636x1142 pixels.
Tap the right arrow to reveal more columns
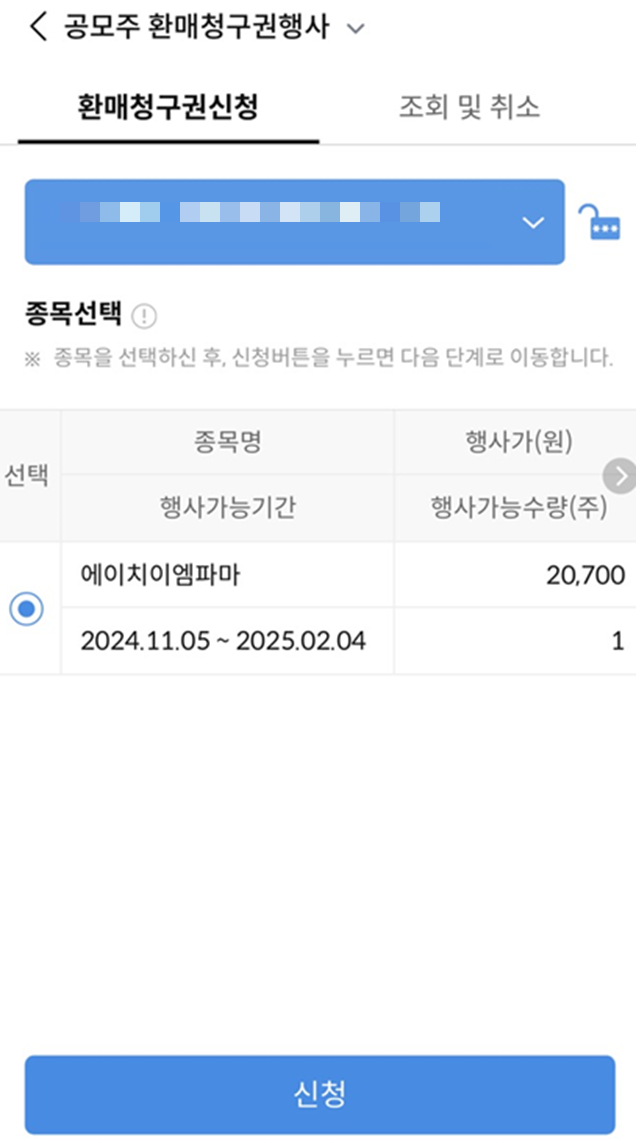620,476
